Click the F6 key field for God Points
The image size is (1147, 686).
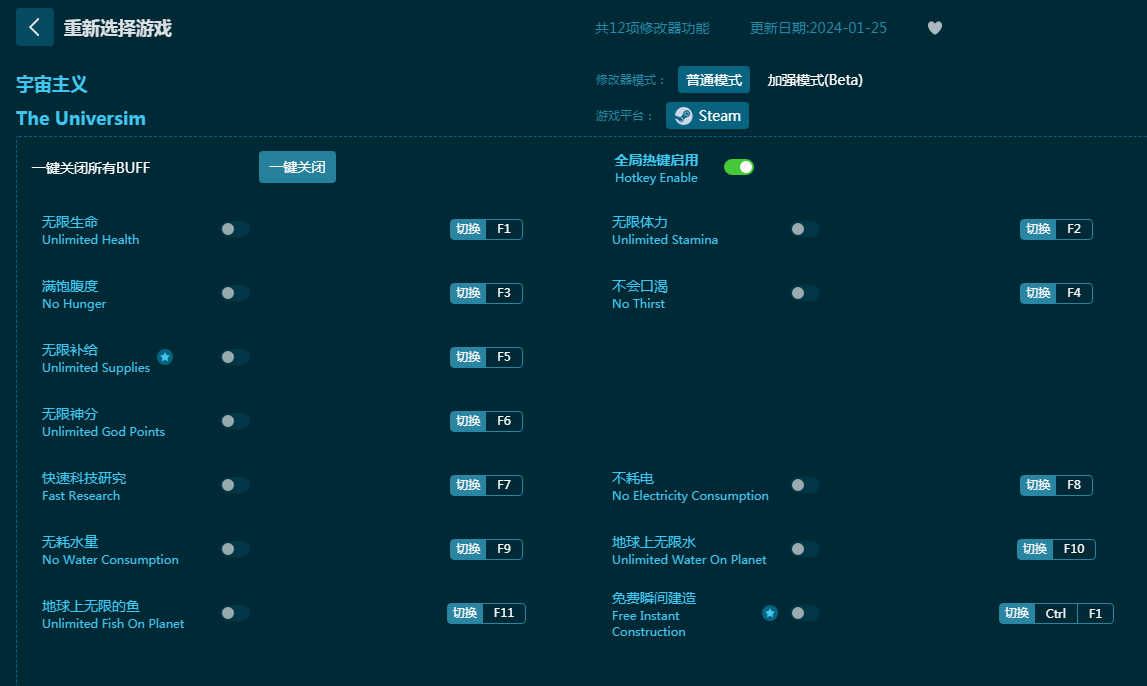504,421
